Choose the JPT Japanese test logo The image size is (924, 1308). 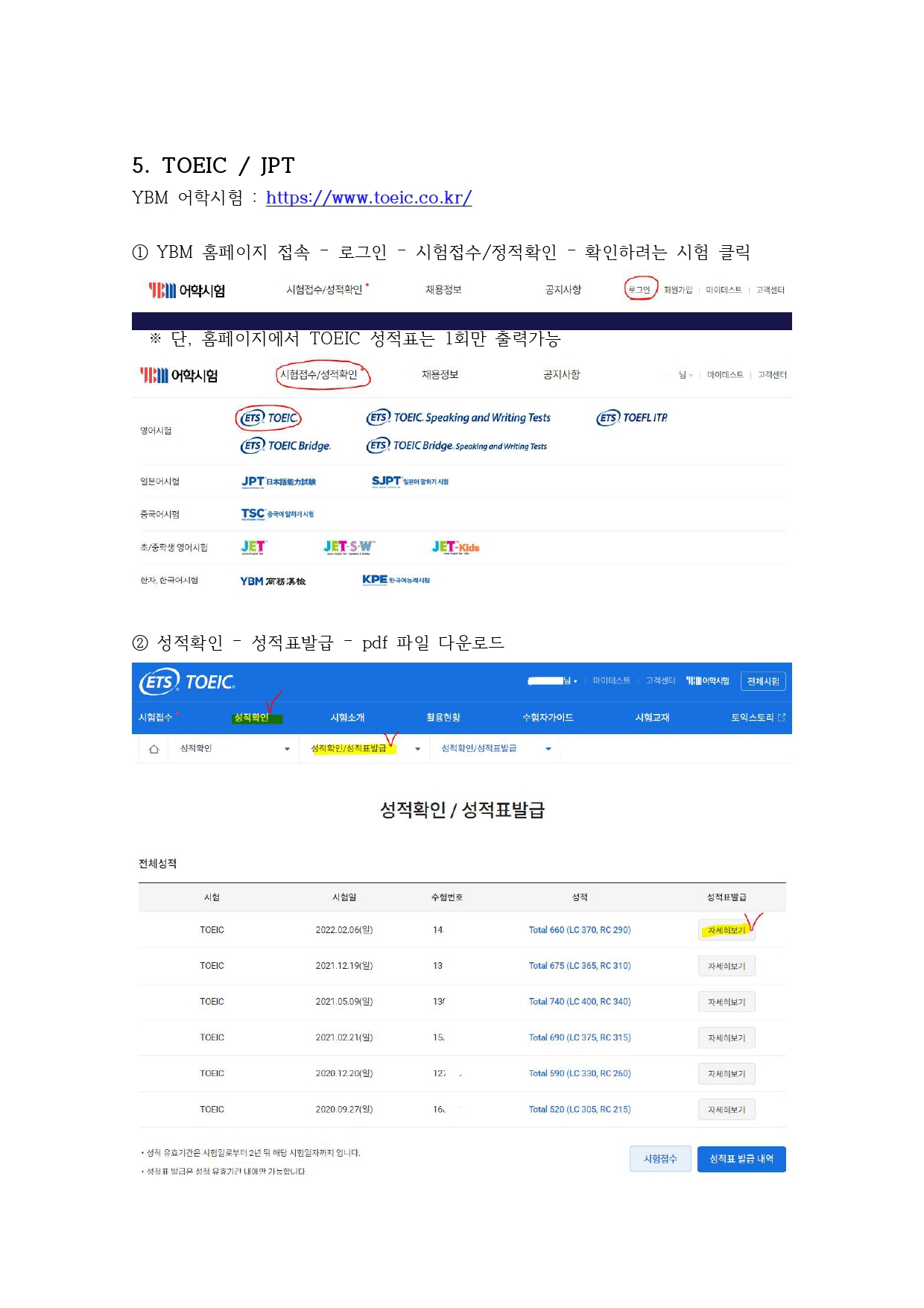point(279,481)
